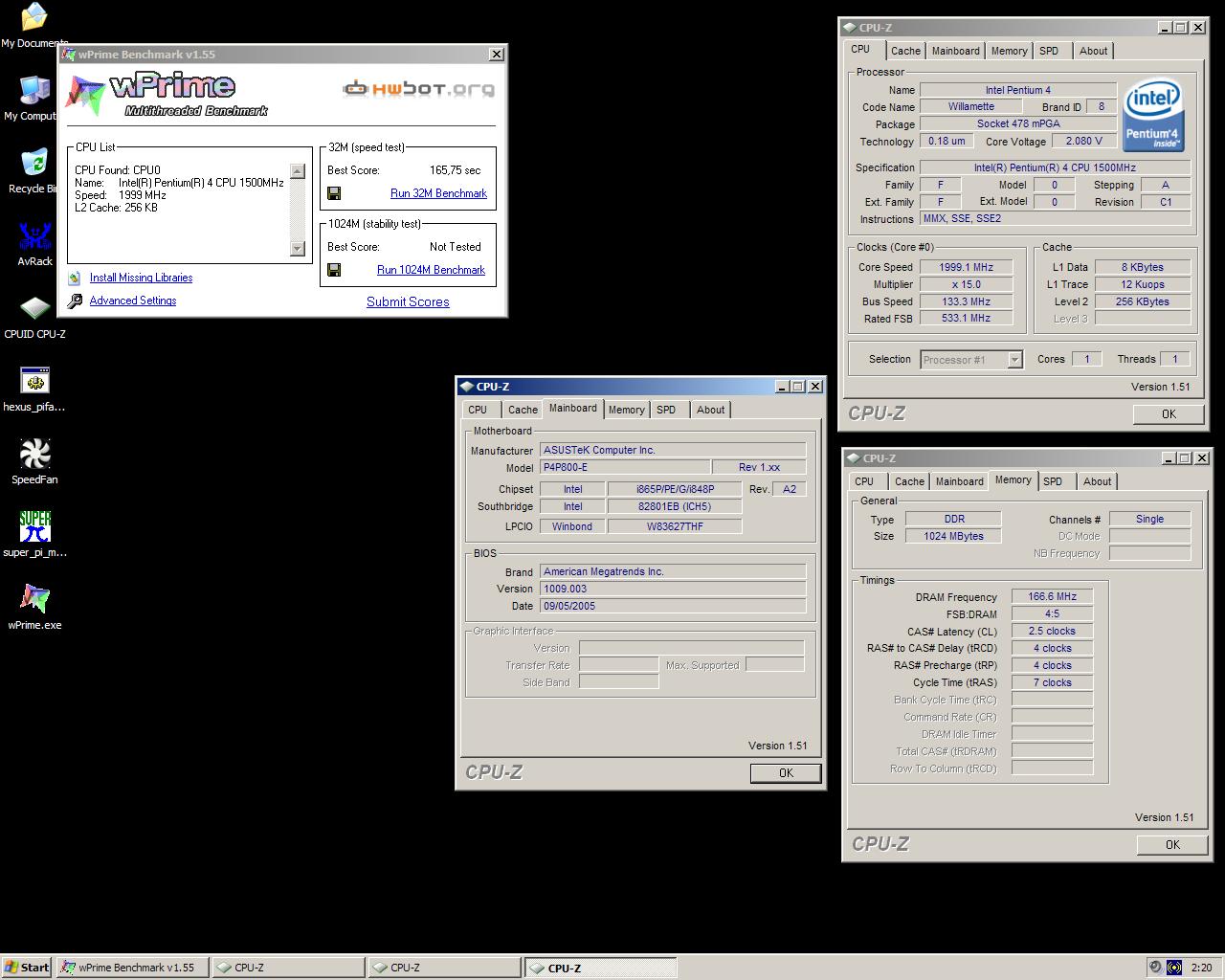Switch to wPrime Benchmark taskbar button

point(132,968)
